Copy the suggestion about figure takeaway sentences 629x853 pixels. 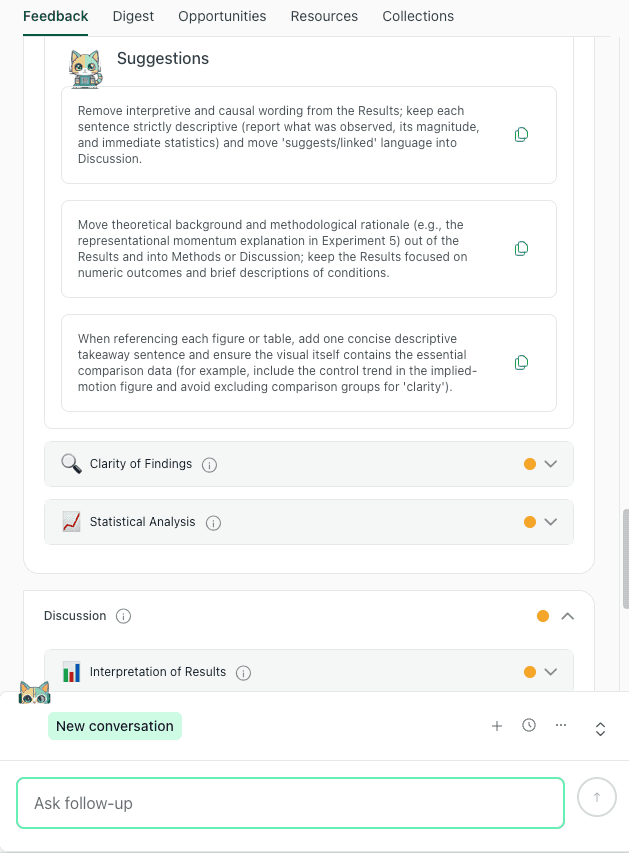point(521,362)
